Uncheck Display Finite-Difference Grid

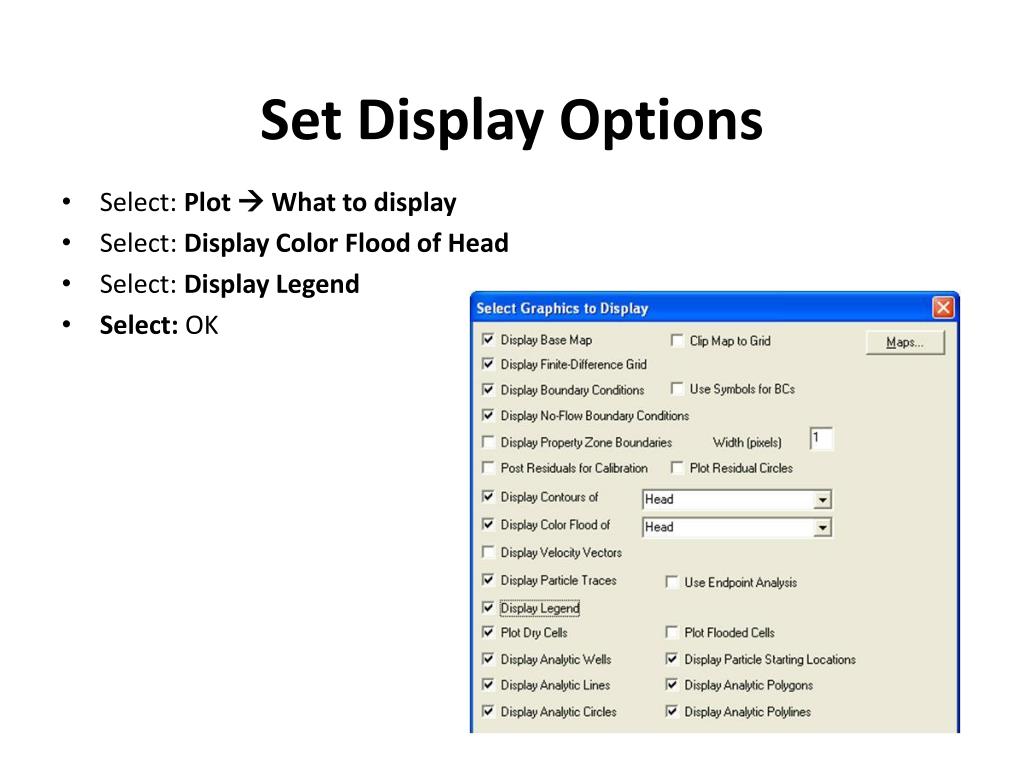point(488,364)
